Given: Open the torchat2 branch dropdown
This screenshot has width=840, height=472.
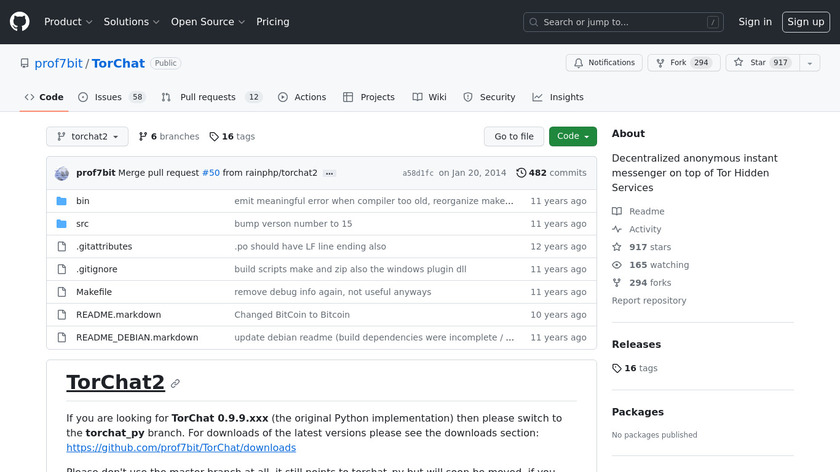Looking at the screenshot, I should pyautogui.click(x=87, y=136).
